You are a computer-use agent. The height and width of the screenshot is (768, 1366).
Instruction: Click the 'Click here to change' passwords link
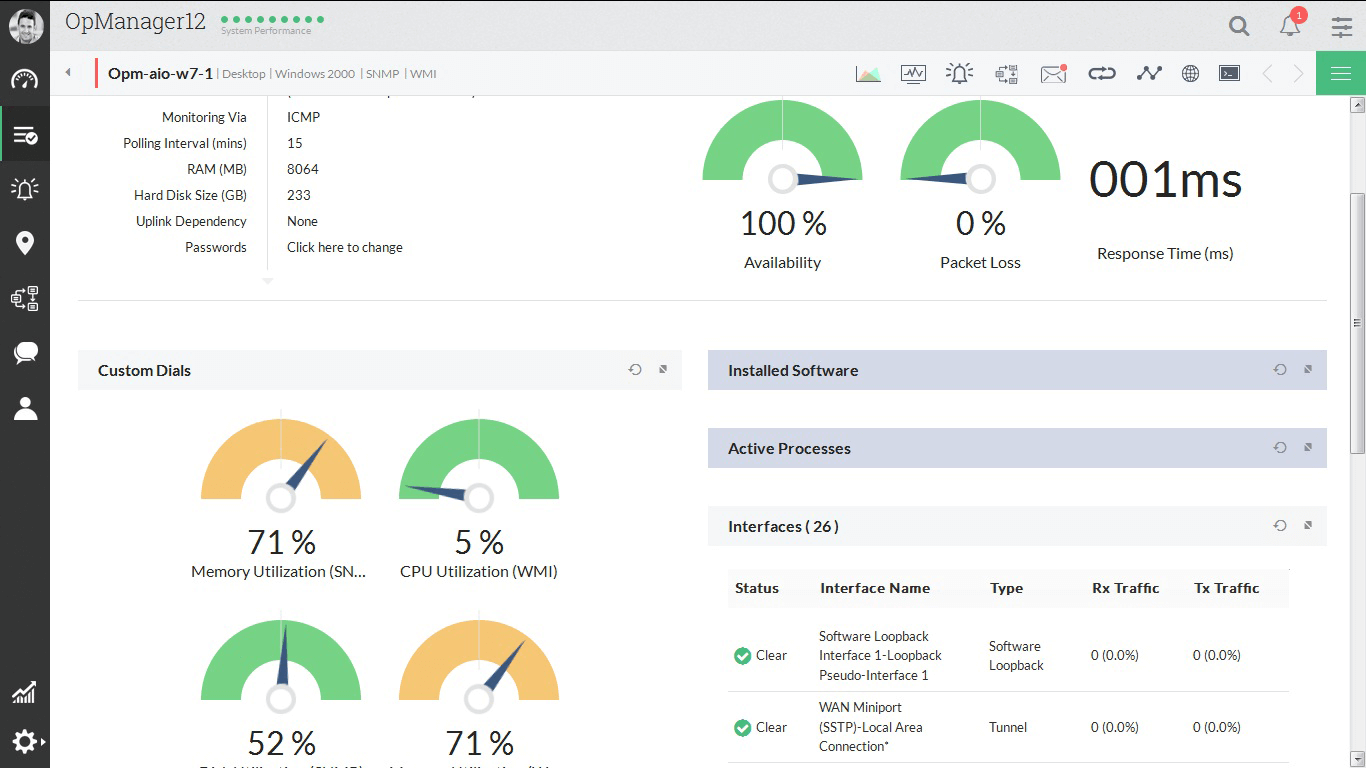345,247
